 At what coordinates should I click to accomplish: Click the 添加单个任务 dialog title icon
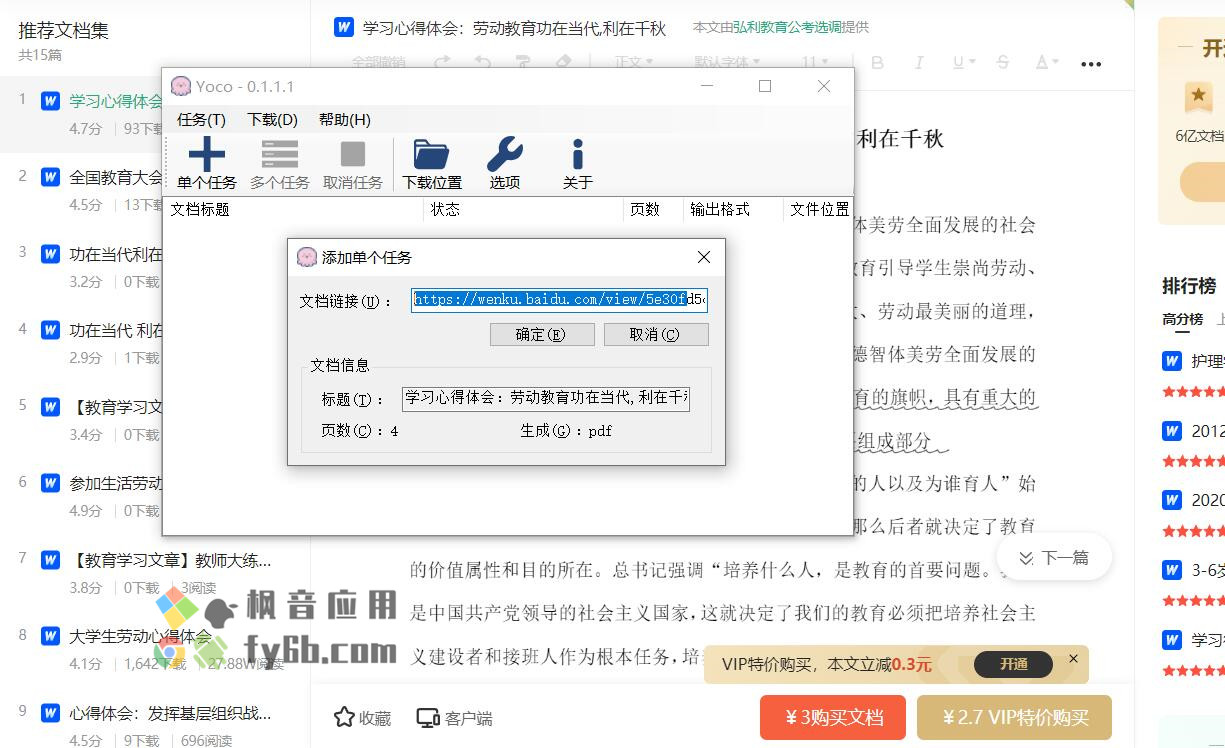coord(307,257)
